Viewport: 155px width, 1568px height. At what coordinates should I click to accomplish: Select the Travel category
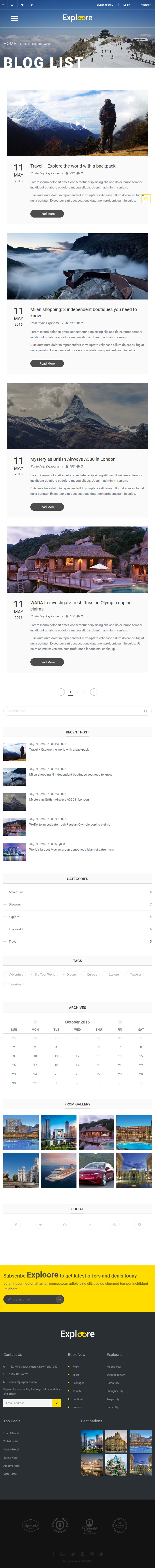13,942
